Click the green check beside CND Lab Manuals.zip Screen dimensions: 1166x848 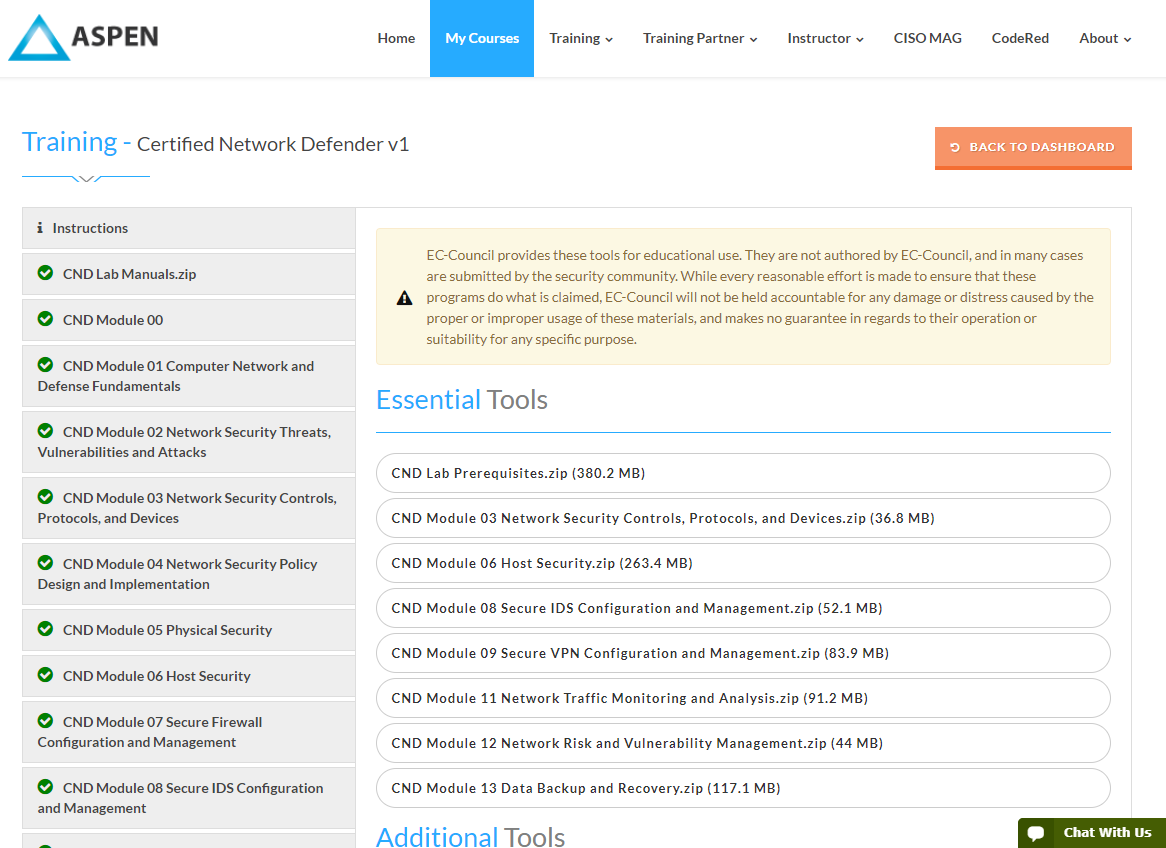tap(45, 273)
